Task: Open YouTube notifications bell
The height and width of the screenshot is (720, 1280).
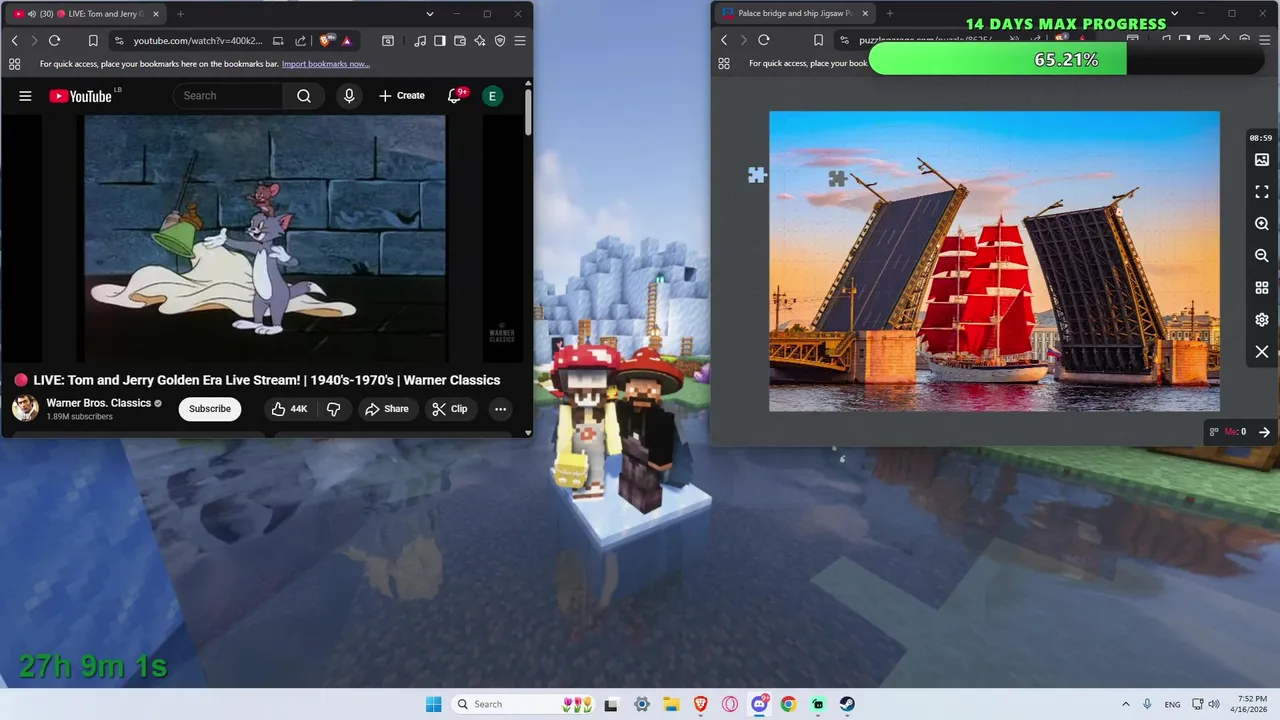Action: (x=454, y=96)
